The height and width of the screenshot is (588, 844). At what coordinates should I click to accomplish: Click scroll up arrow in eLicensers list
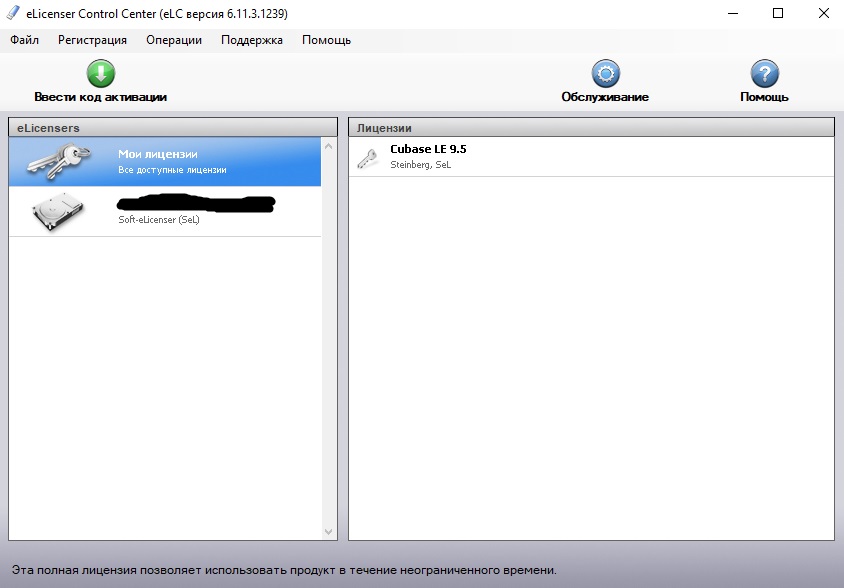(x=328, y=146)
